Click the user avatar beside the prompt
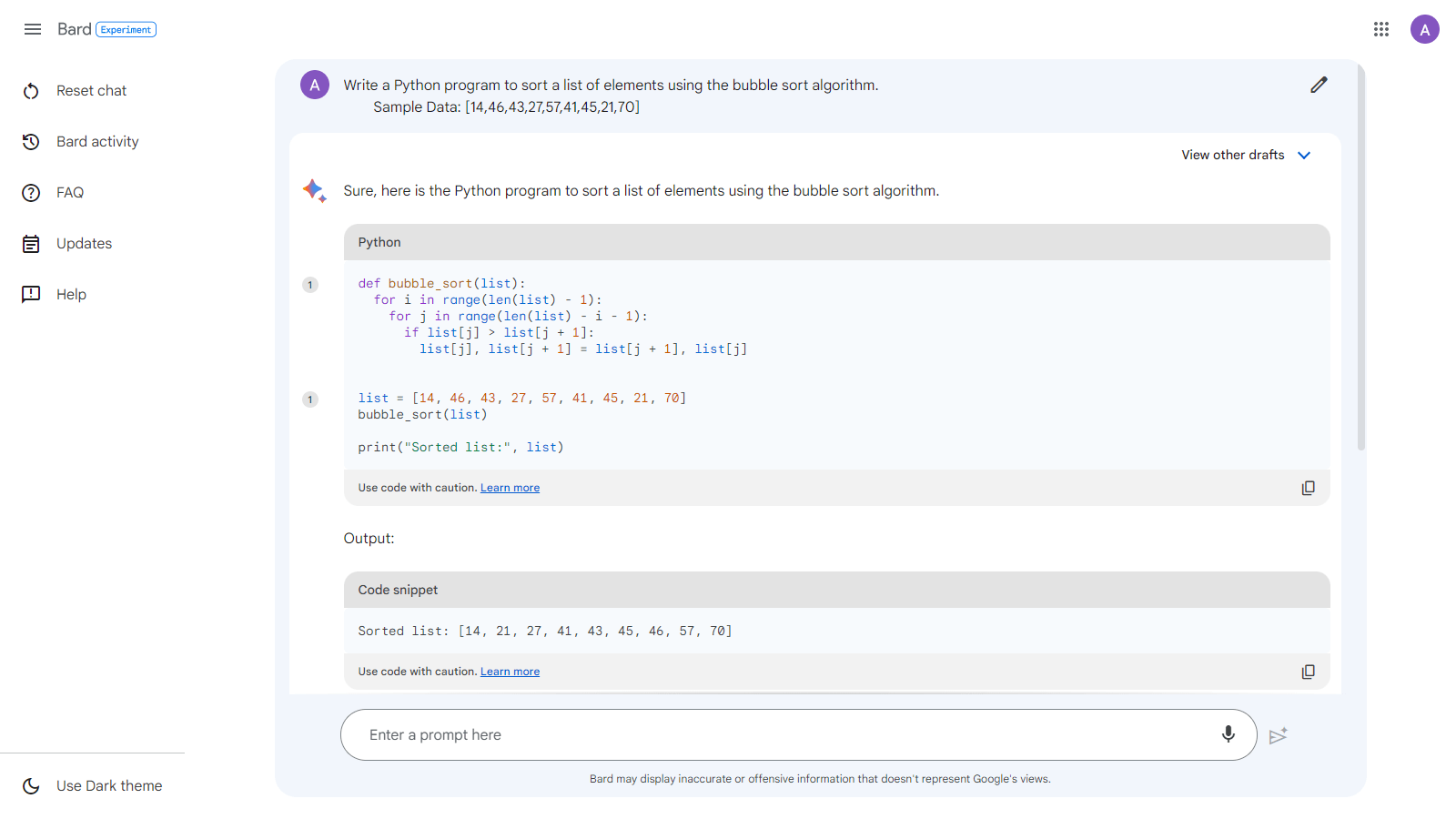1456x819 pixels. coord(315,85)
